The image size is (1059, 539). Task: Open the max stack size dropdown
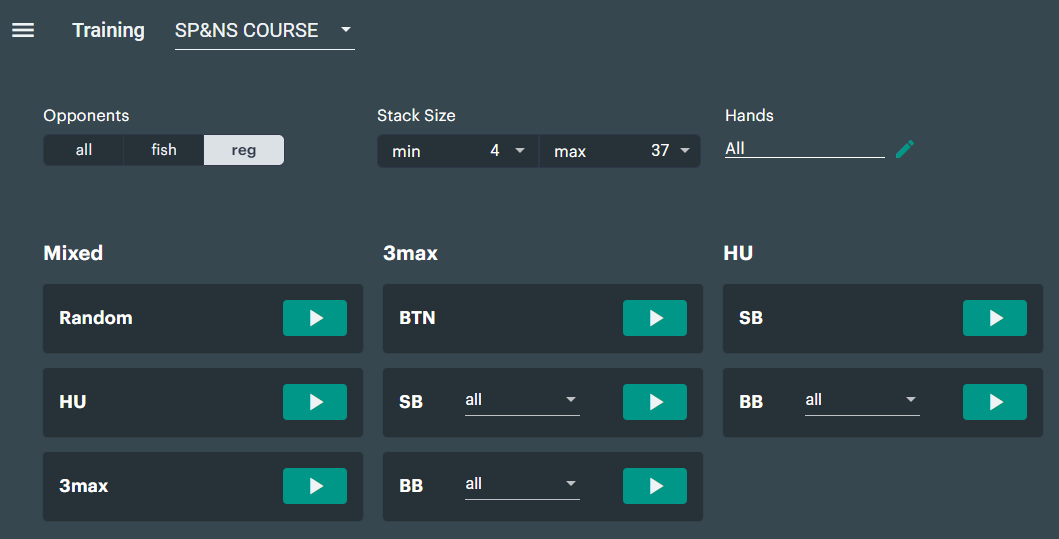619,151
